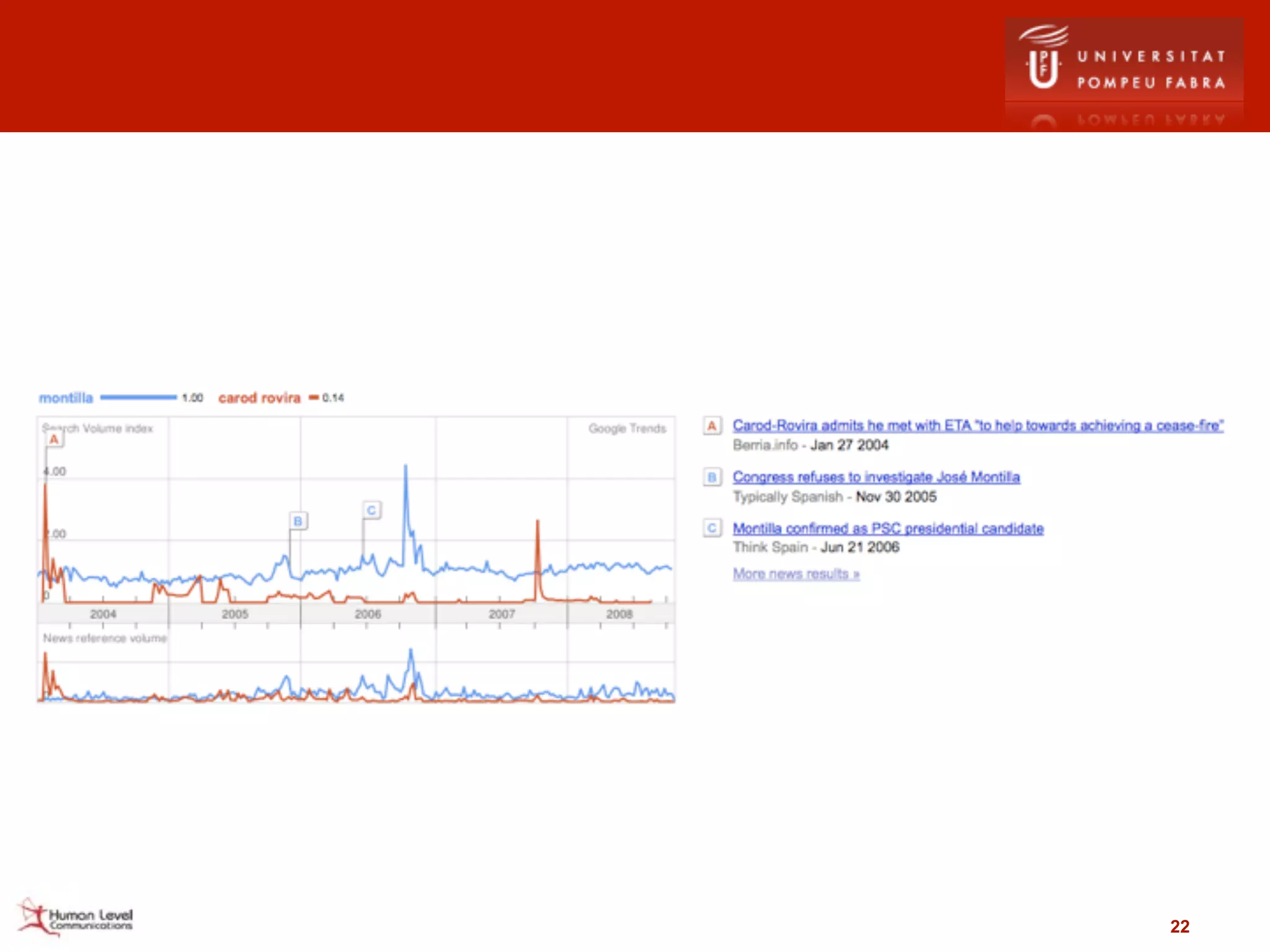Open the Carod-Rovira admits he met ETA link
The height and width of the screenshot is (952, 1270).
click(x=977, y=426)
